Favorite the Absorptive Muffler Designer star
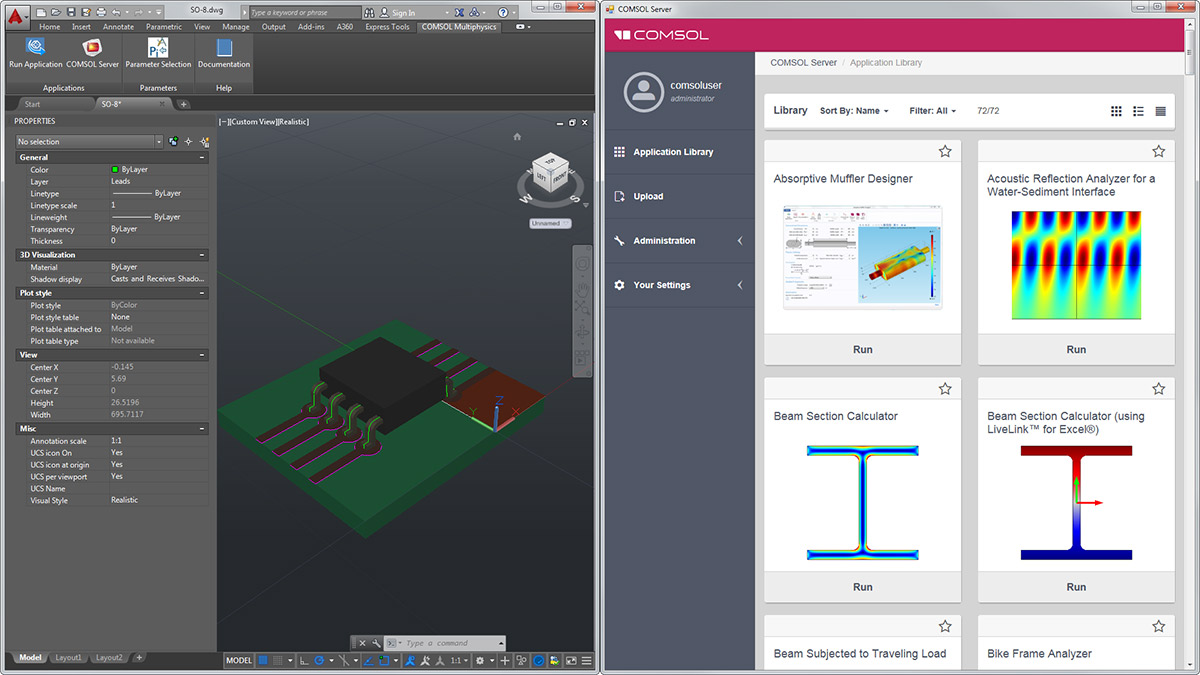The width and height of the screenshot is (1200, 675). tap(944, 152)
